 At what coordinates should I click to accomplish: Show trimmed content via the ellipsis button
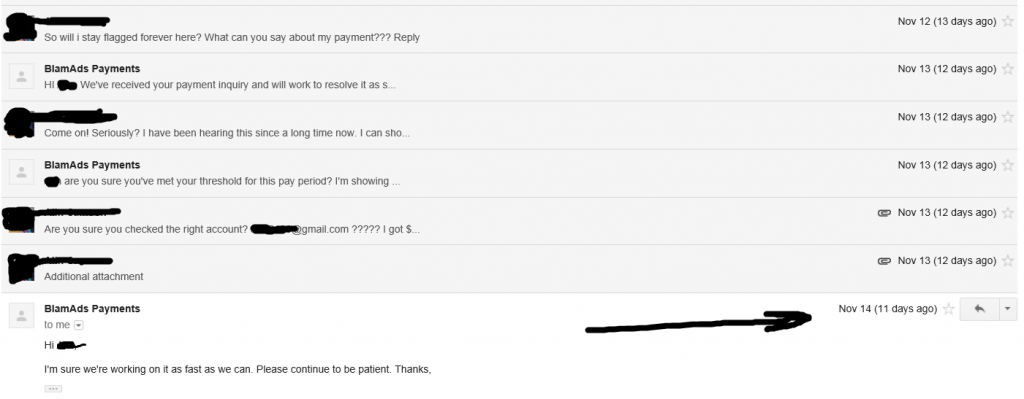click(53, 389)
